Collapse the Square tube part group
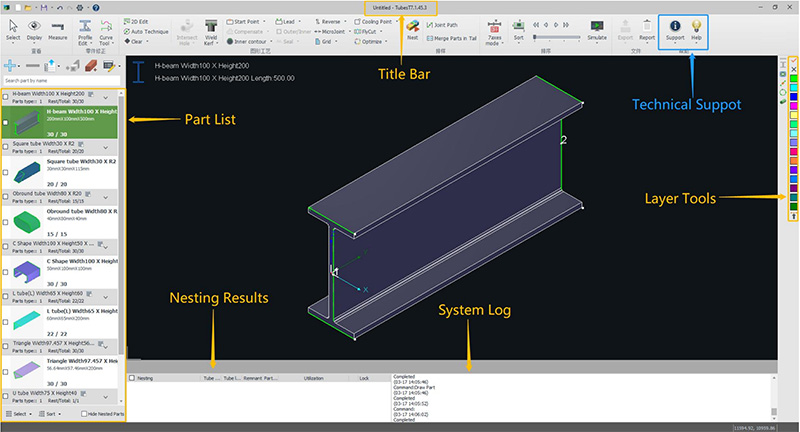This screenshot has width=800, height=432. (105, 146)
